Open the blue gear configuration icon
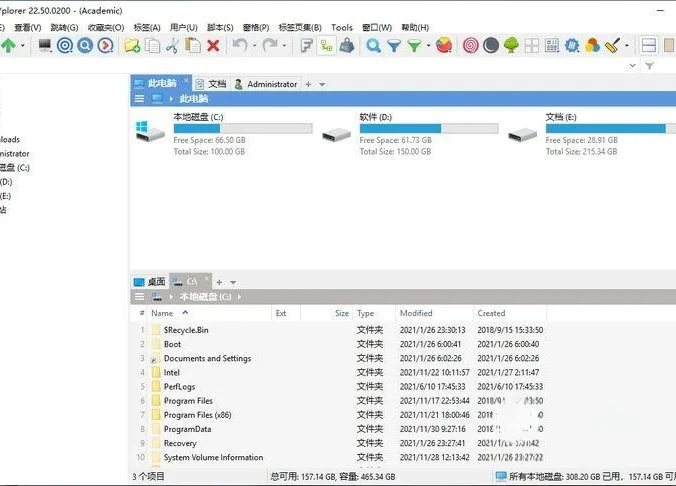The height and width of the screenshot is (486, 676). [x=572, y=45]
